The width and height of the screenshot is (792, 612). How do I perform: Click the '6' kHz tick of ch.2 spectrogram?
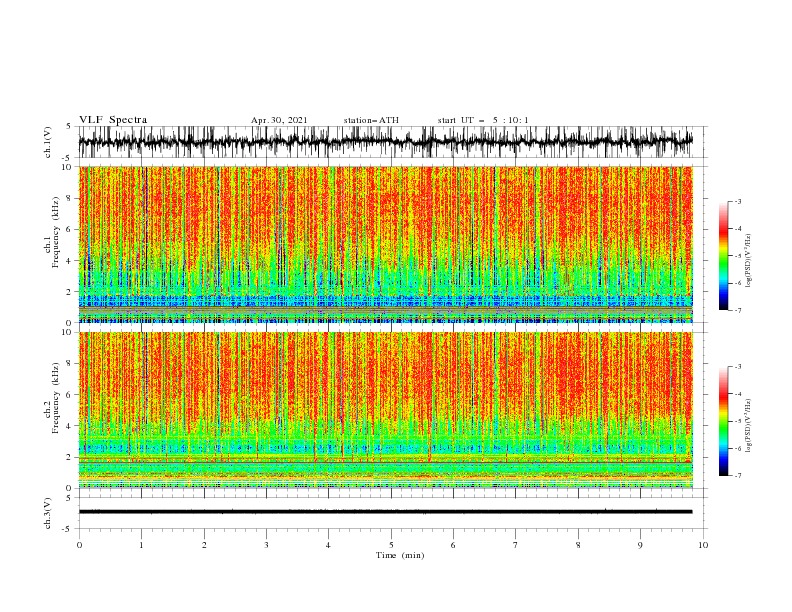68,395
